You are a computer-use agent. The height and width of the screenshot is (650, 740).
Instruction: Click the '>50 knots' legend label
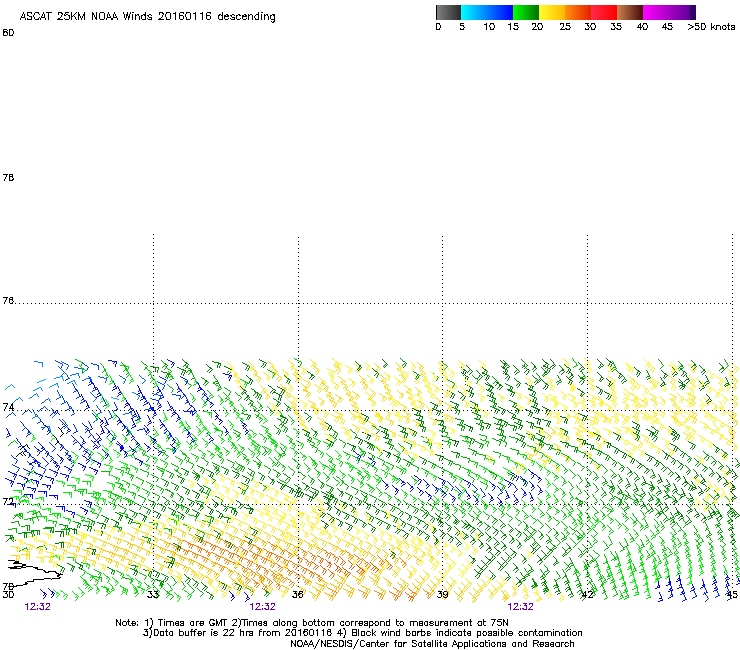click(711, 27)
